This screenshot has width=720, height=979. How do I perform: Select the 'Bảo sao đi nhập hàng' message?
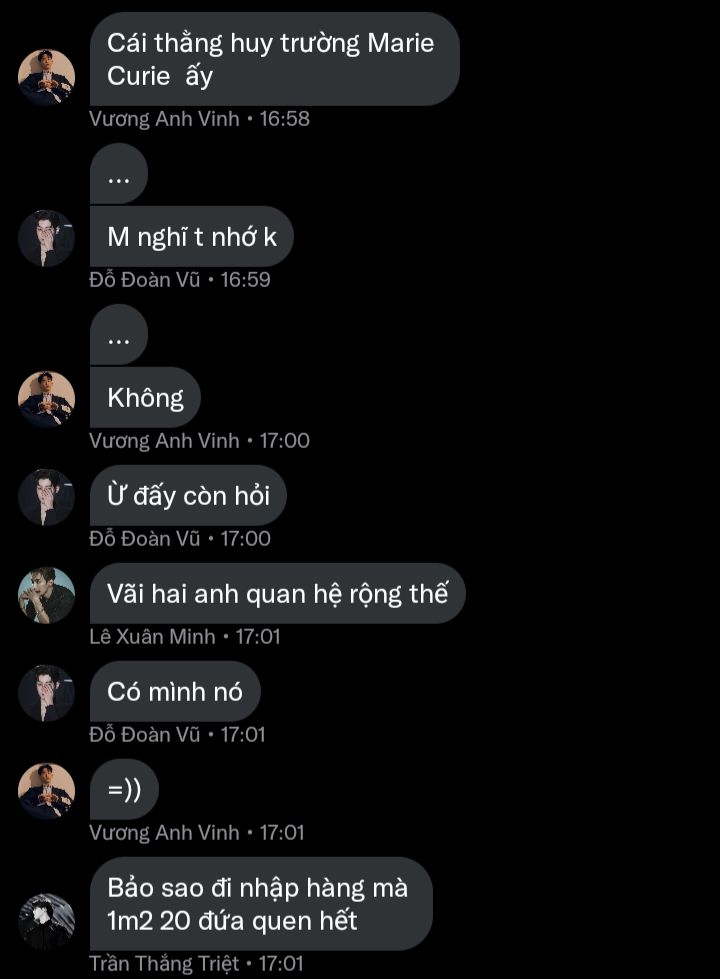[261, 904]
